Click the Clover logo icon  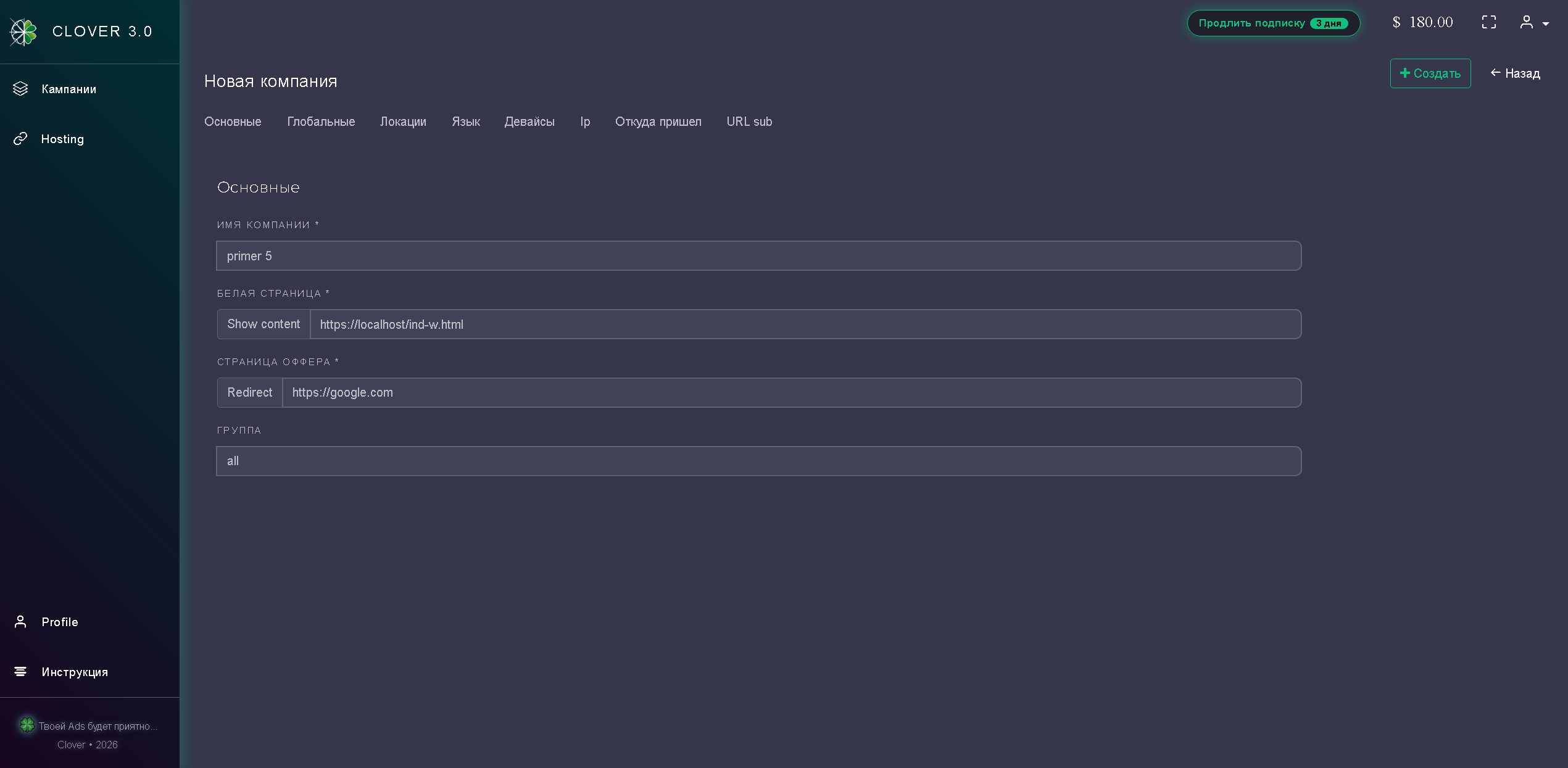click(23, 32)
